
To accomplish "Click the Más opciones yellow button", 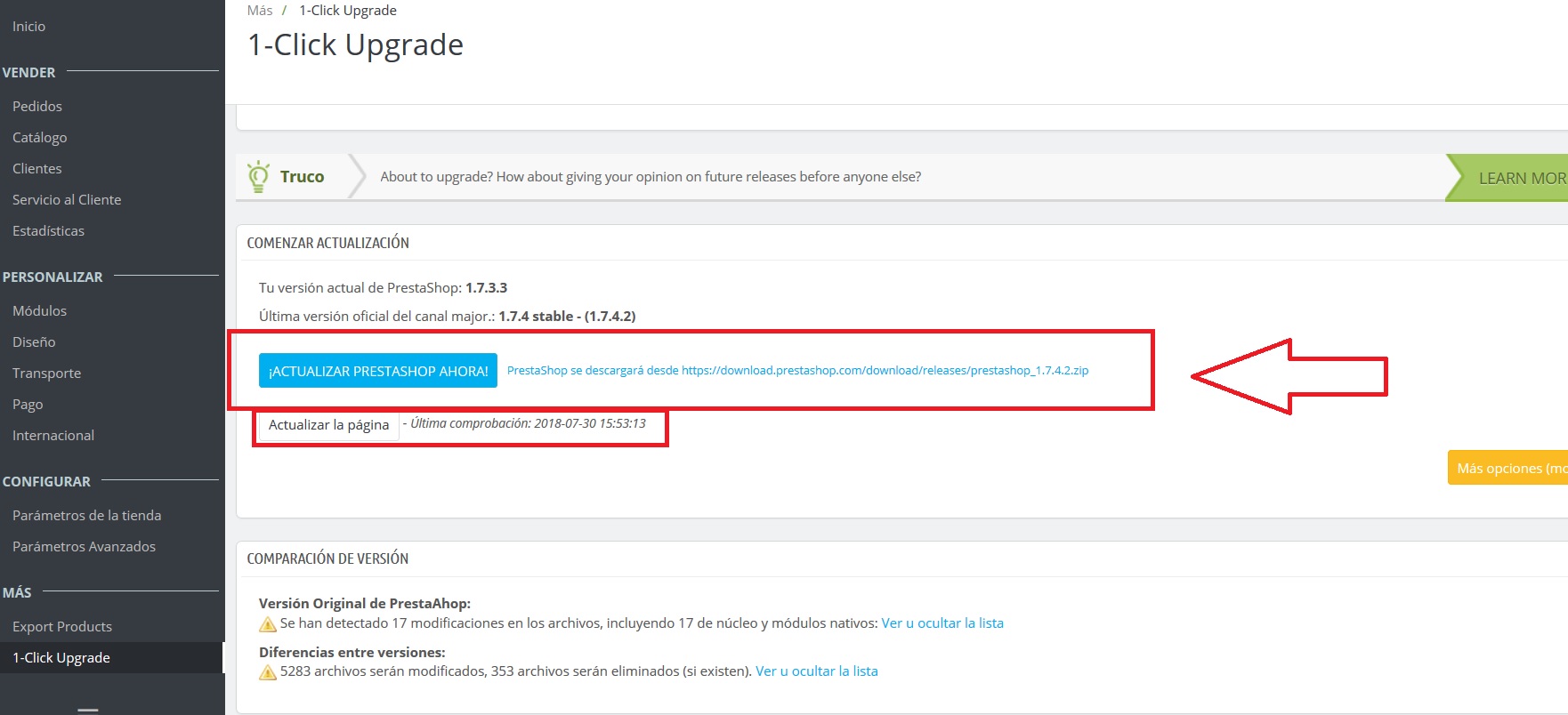I will tap(1507, 468).
